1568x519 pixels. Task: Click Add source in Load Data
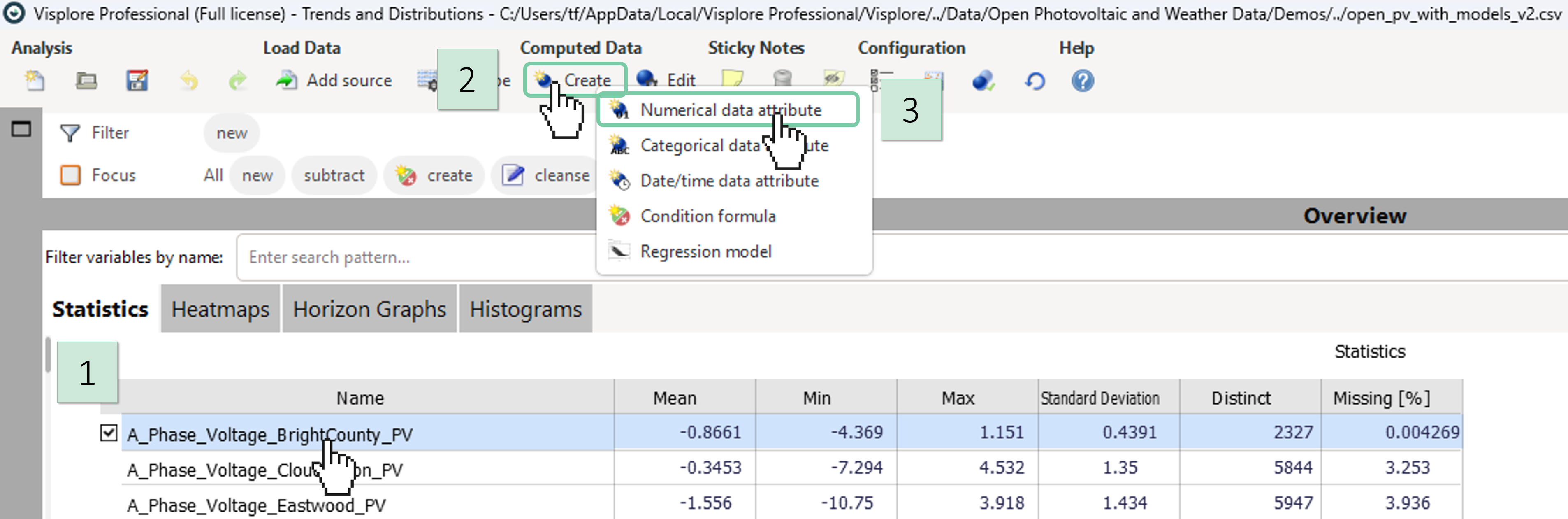coord(334,80)
